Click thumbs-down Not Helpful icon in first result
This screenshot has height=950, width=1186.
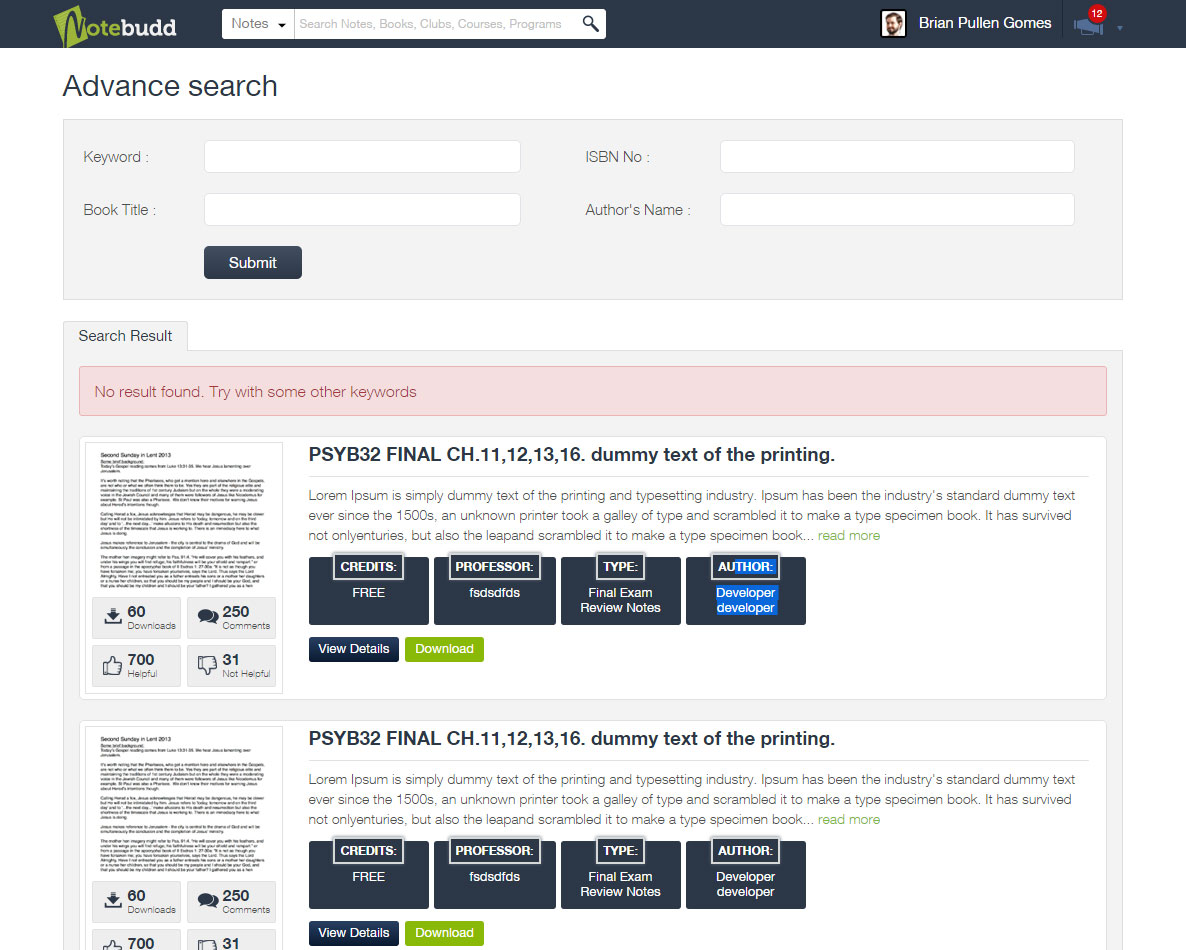tap(208, 665)
